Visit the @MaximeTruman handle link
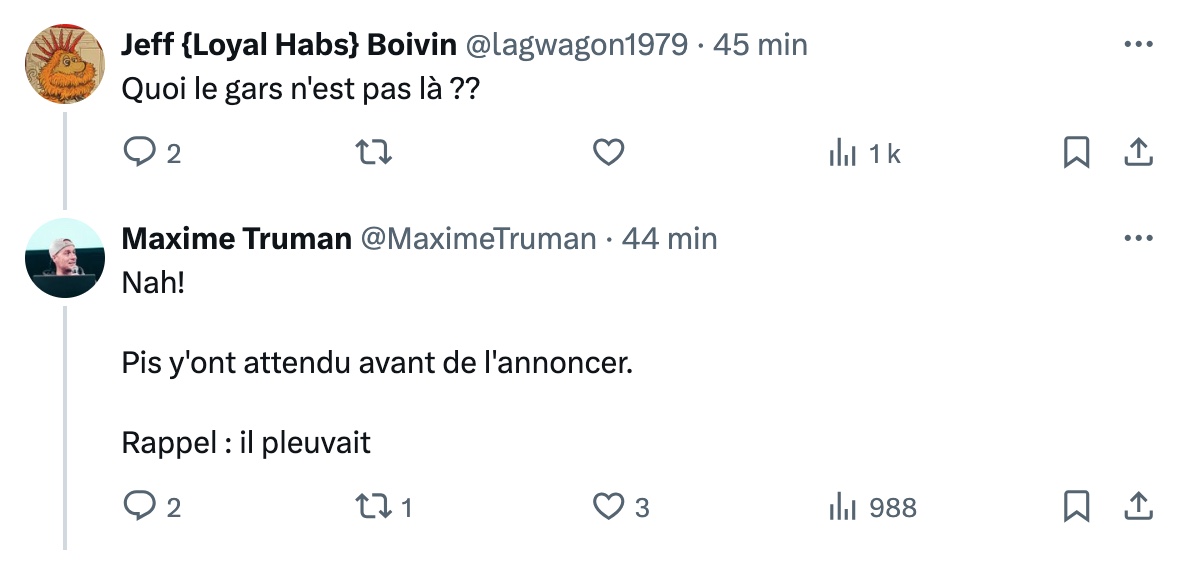 pyautogui.click(x=478, y=239)
